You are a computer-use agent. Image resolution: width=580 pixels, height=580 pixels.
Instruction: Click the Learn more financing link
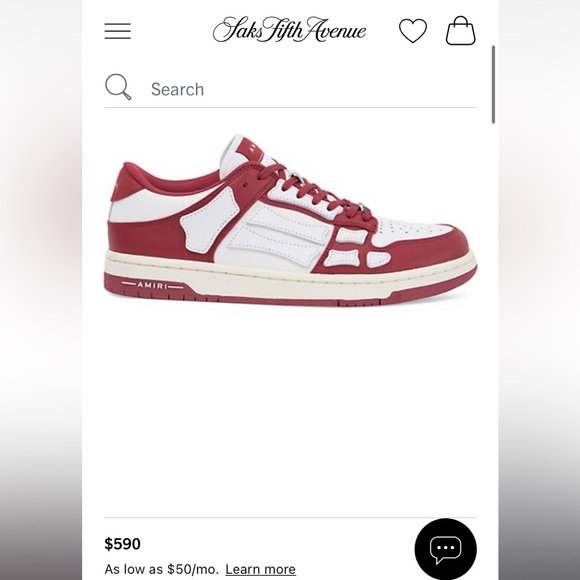[x=260, y=569]
